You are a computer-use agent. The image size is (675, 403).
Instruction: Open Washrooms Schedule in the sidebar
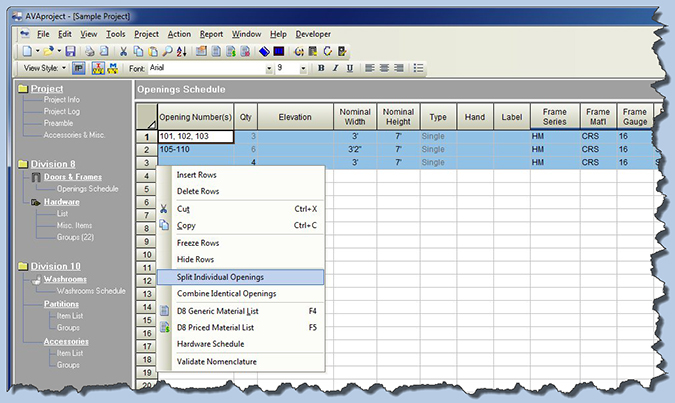point(91,290)
